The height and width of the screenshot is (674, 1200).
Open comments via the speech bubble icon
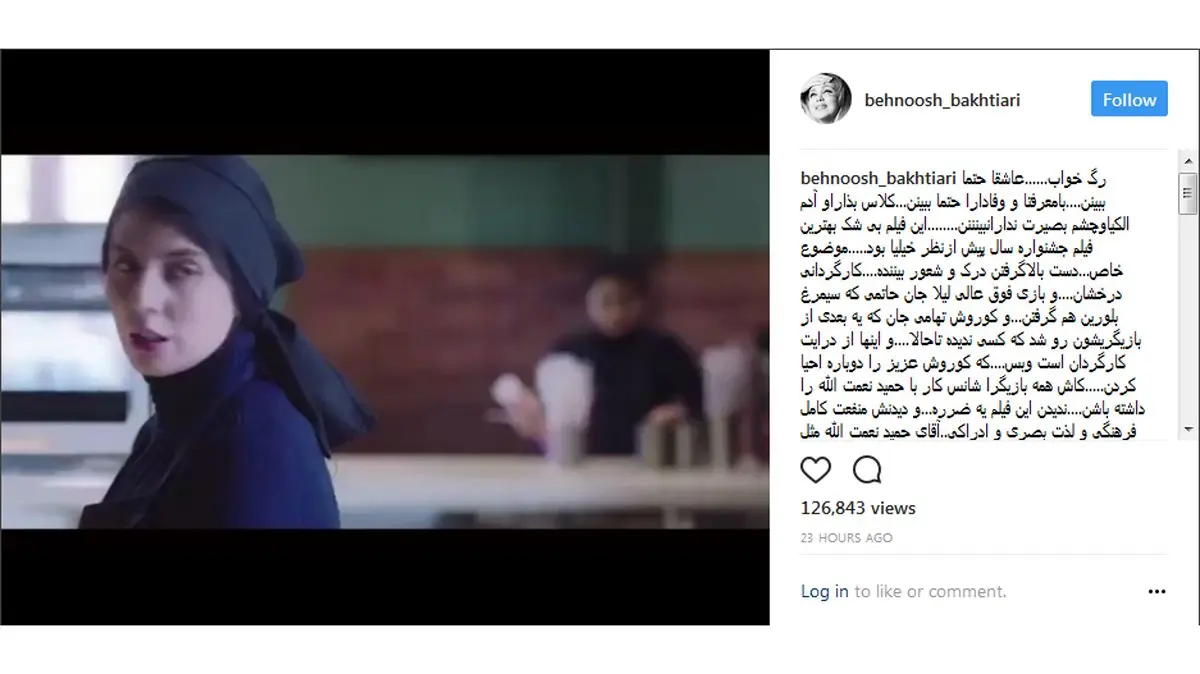coord(867,470)
